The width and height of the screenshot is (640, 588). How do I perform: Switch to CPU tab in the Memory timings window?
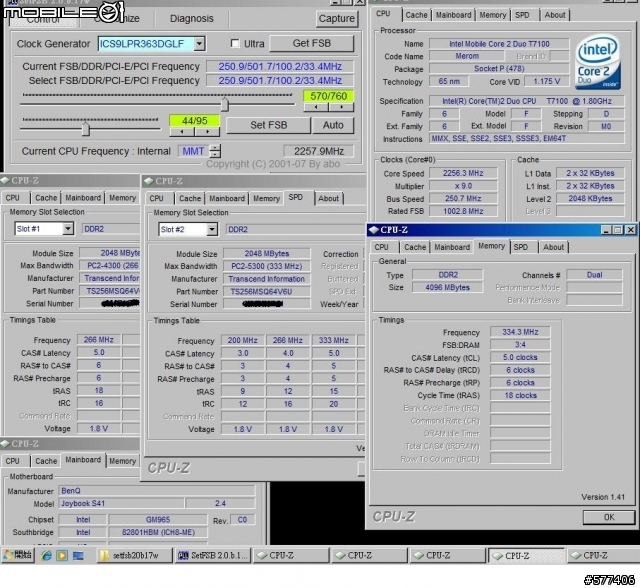click(x=382, y=247)
